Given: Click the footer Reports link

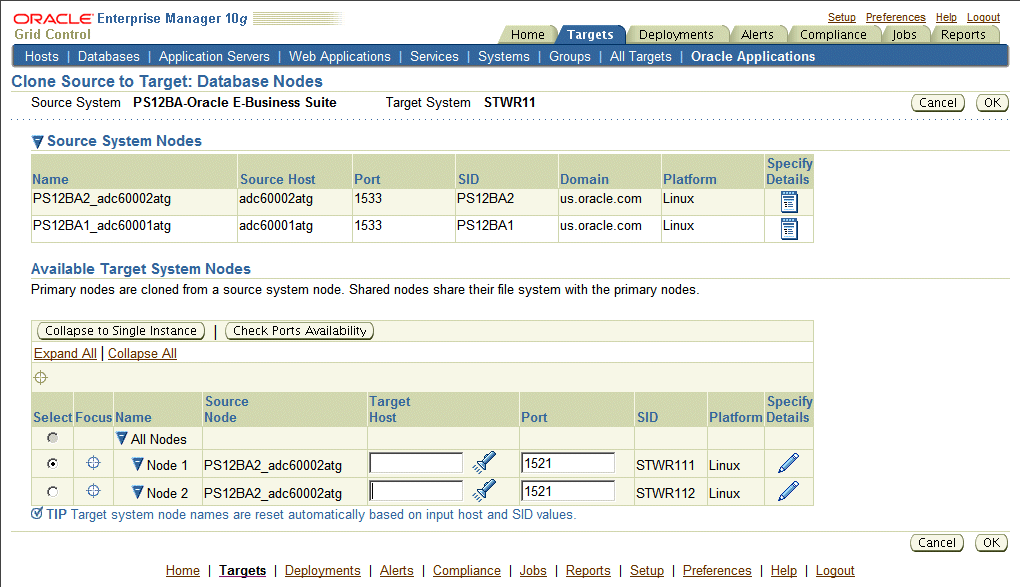Looking at the screenshot, I should (x=588, y=571).
